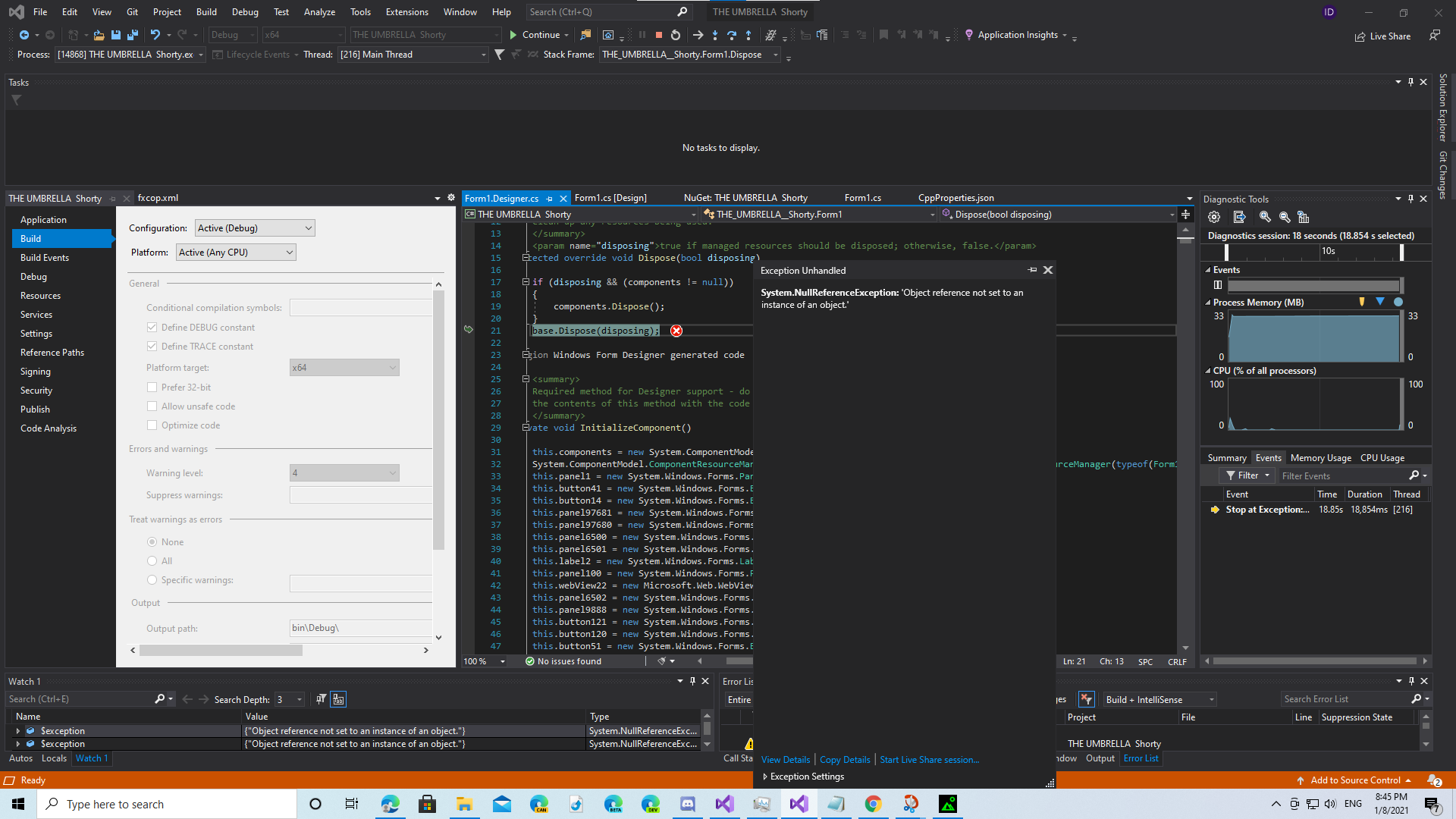This screenshot has width=1456, height=819.
Task: Enable the Optimize code checkbox
Action: [x=152, y=425]
